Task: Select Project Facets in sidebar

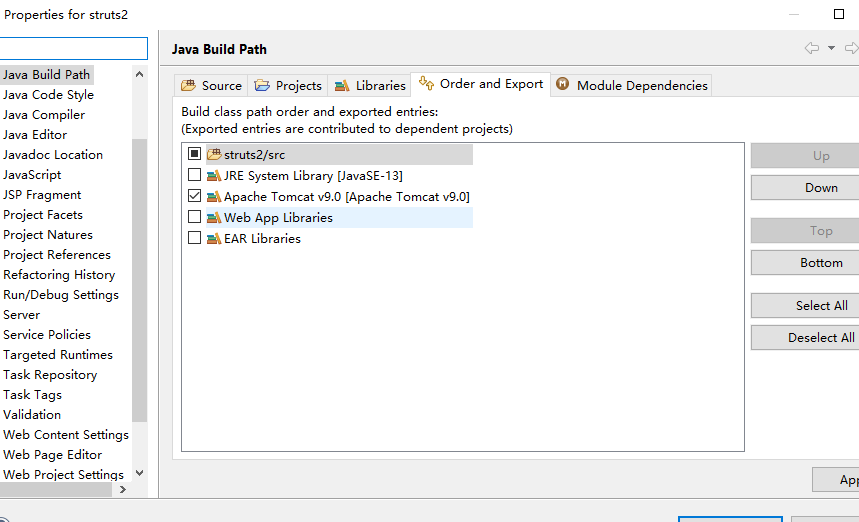Action: [x=43, y=215]
